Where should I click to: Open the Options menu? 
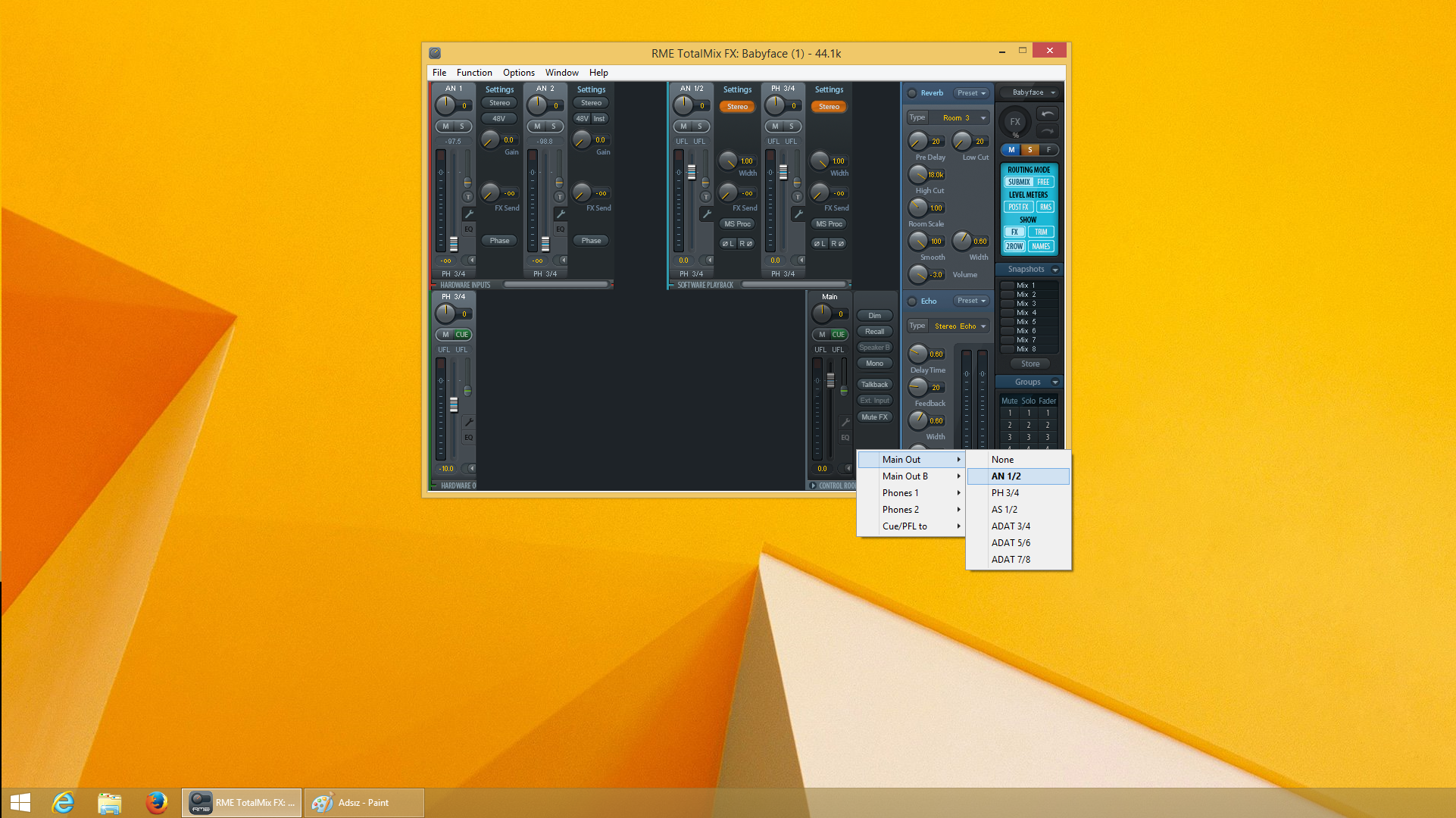518,73
